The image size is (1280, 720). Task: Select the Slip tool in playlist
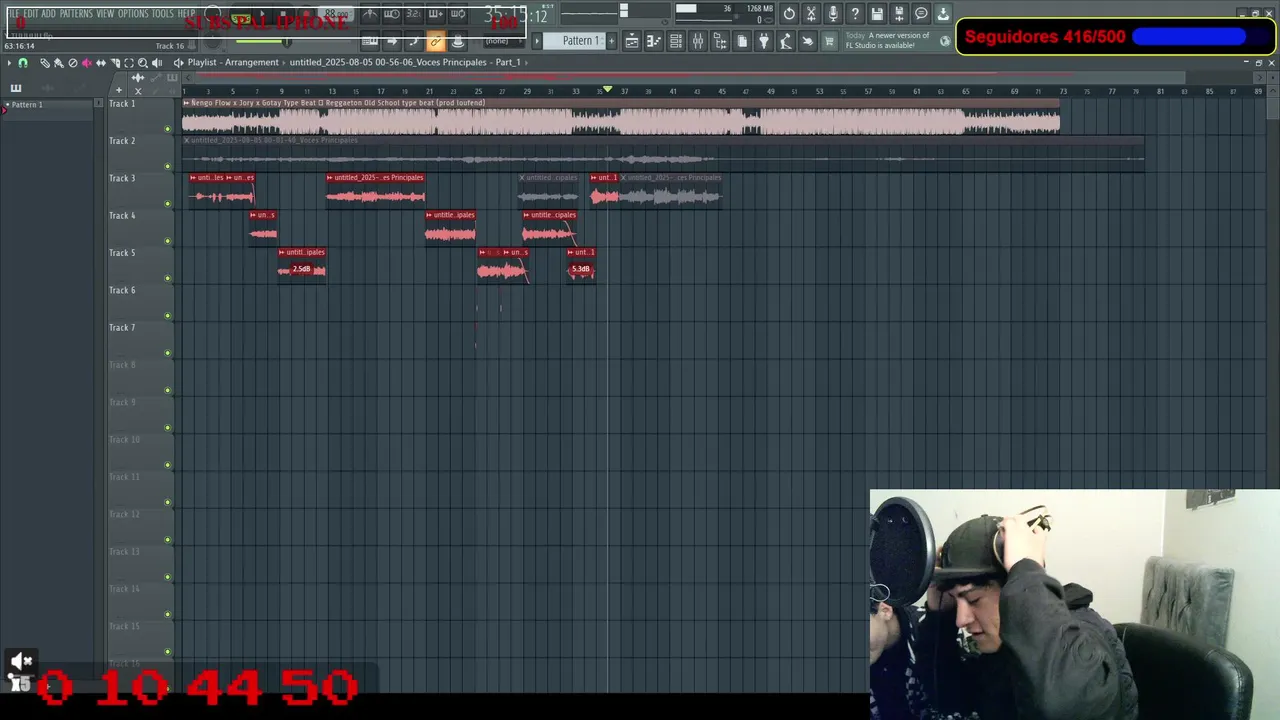tap(101, 63)
